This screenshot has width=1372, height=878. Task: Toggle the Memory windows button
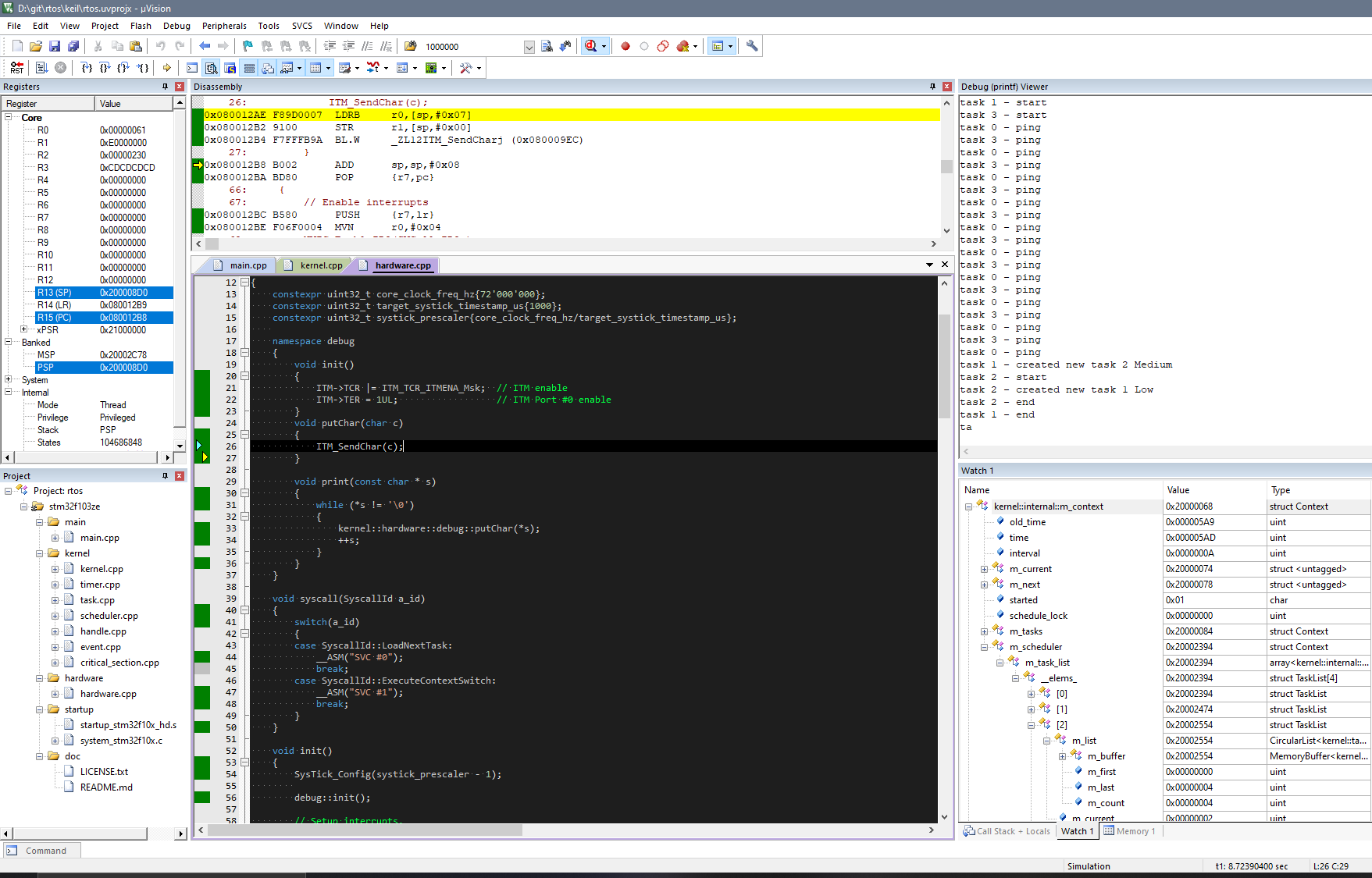point(315,68)
